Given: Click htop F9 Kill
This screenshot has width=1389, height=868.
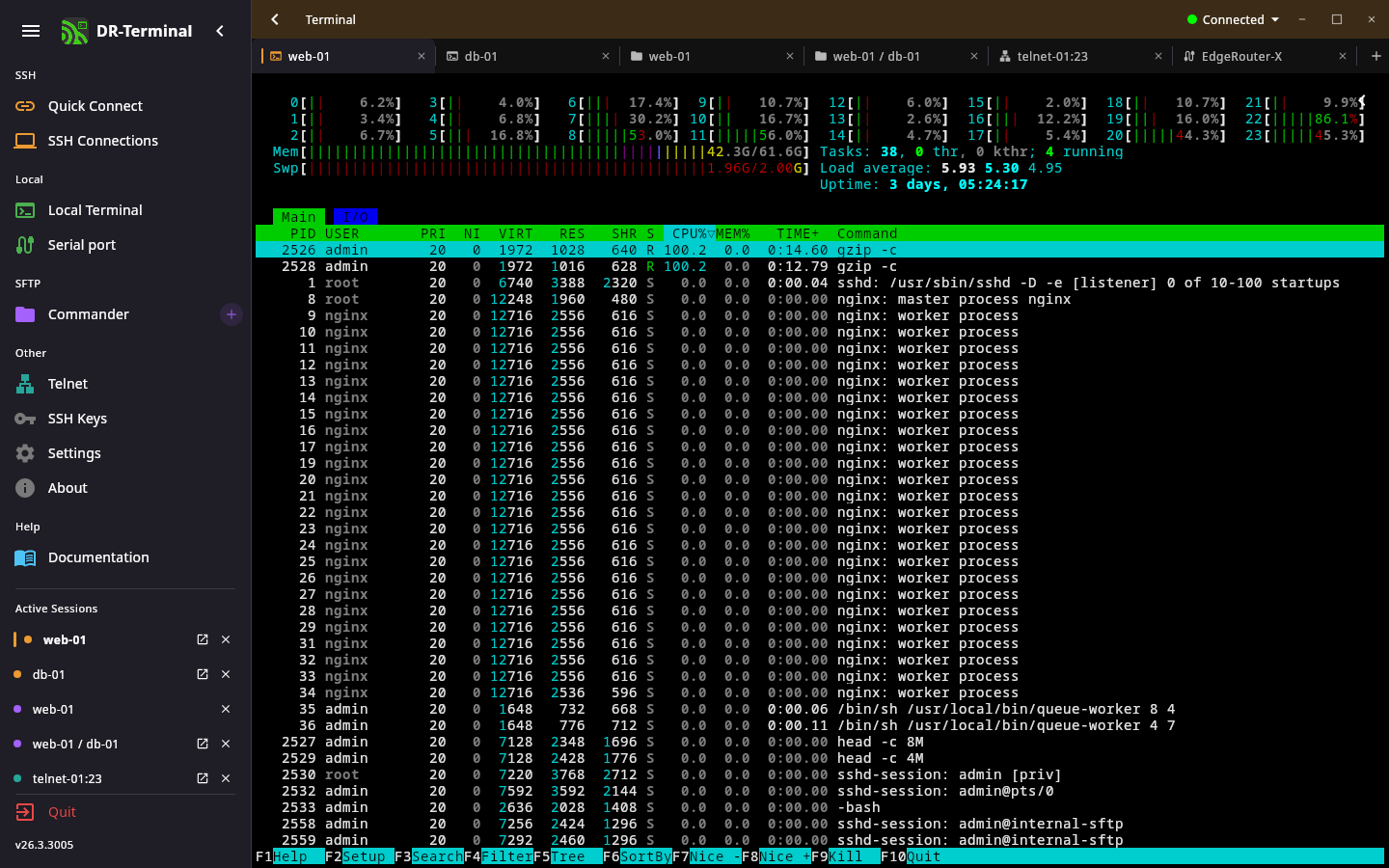Looking at the screenshot, I should (x=845, y=856).
